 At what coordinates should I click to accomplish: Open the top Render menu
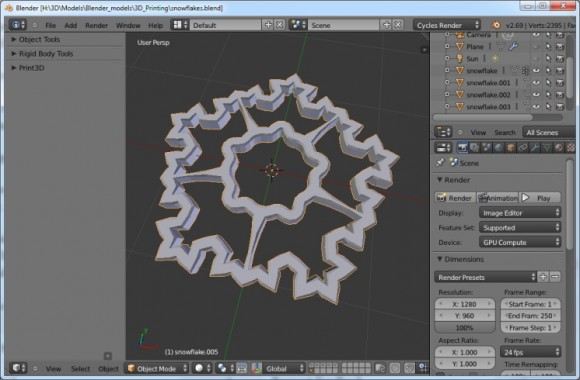(96, 25)
